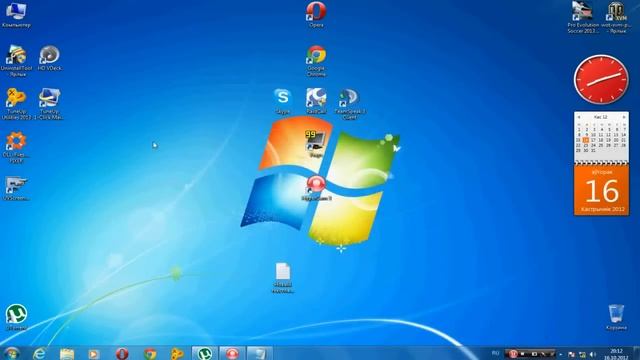Launch Internet Explorer from the taskbar
The image size is (640, 360).
coord(40,353)
